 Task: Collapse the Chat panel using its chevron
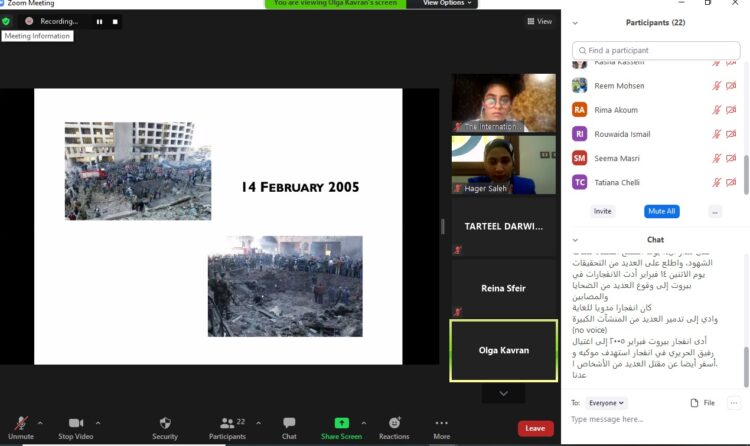pos(576,240)
